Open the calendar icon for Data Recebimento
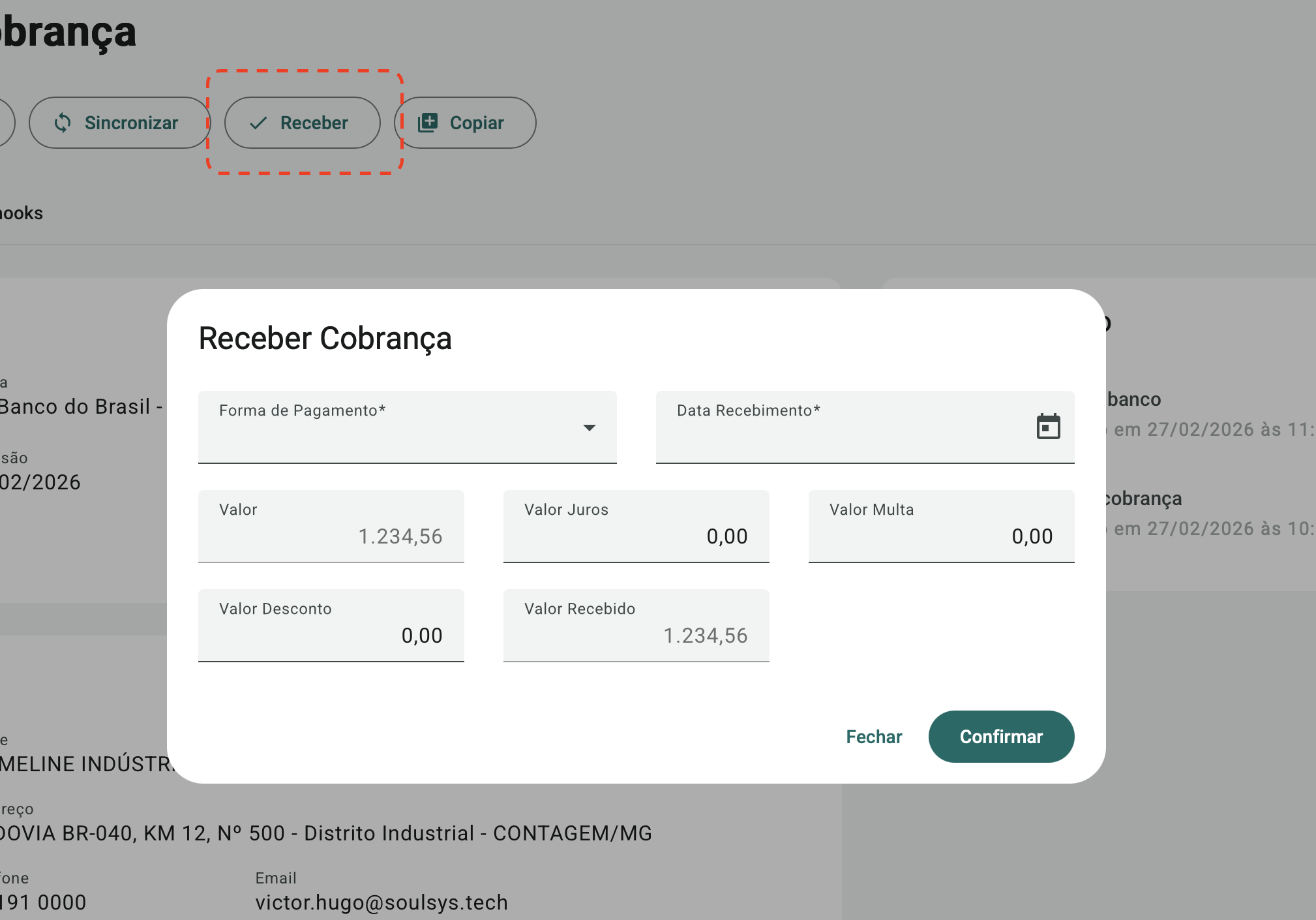This screenshot has width=1316, height=920. click(x=1048, y=427)
